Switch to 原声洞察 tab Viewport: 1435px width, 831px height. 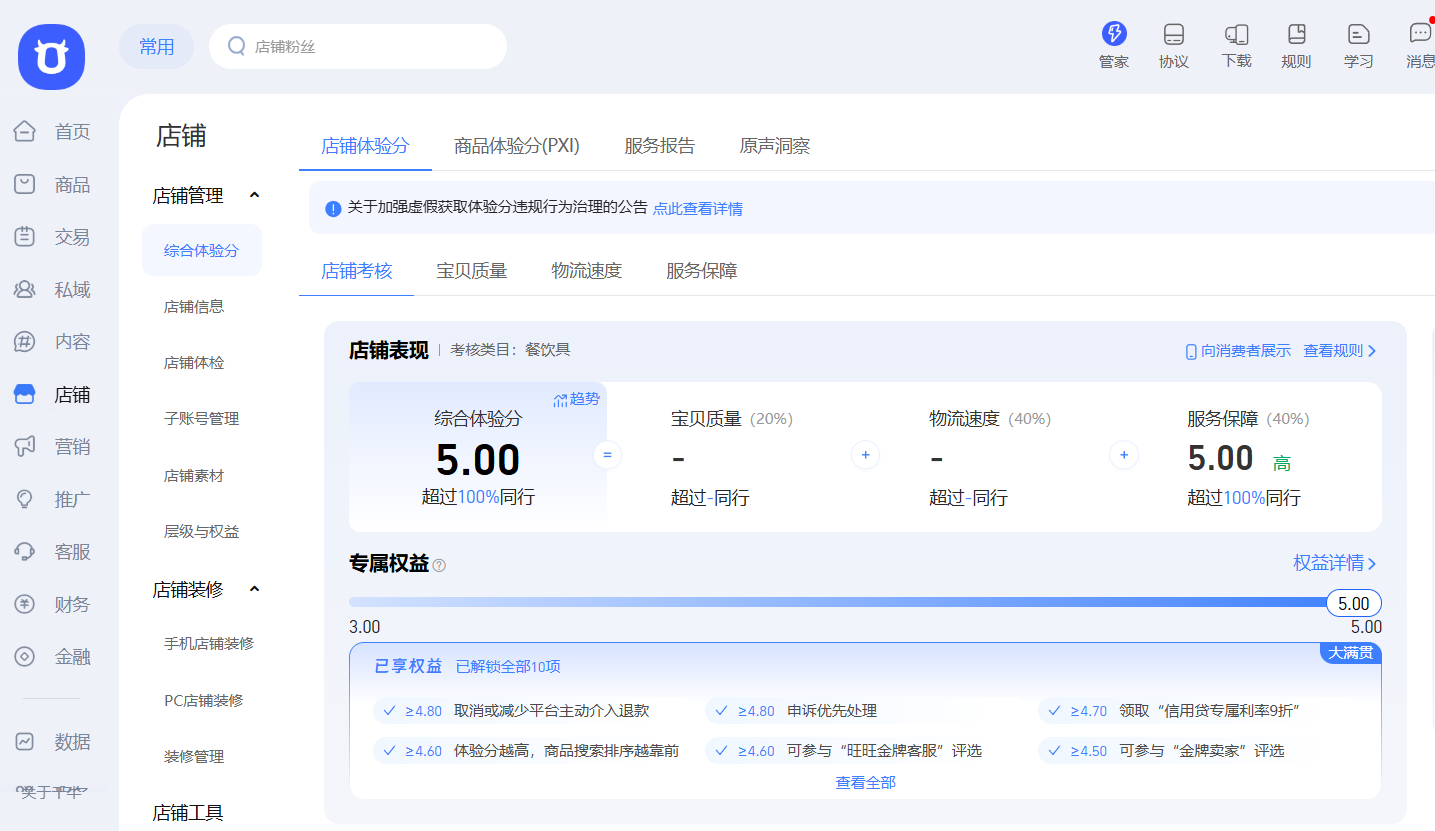pyautogui.click(x=775, y=146)
